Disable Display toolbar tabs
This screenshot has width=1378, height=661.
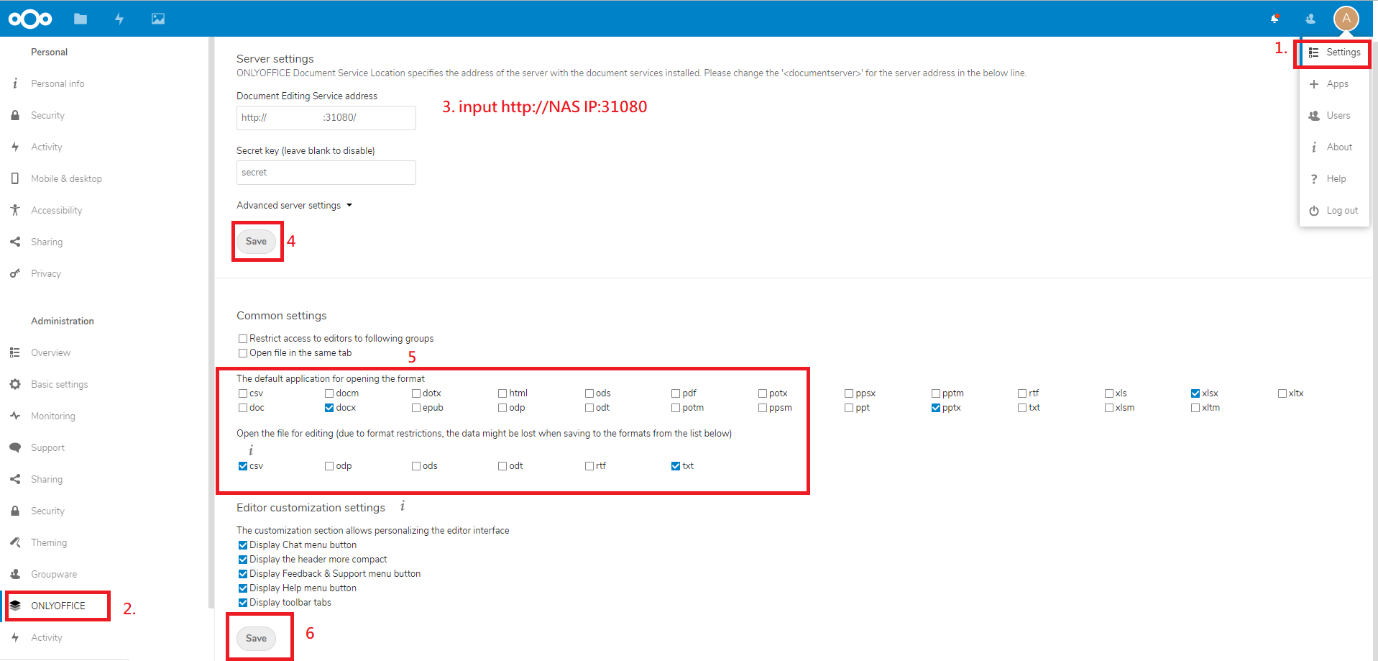[x=243, y=603]
